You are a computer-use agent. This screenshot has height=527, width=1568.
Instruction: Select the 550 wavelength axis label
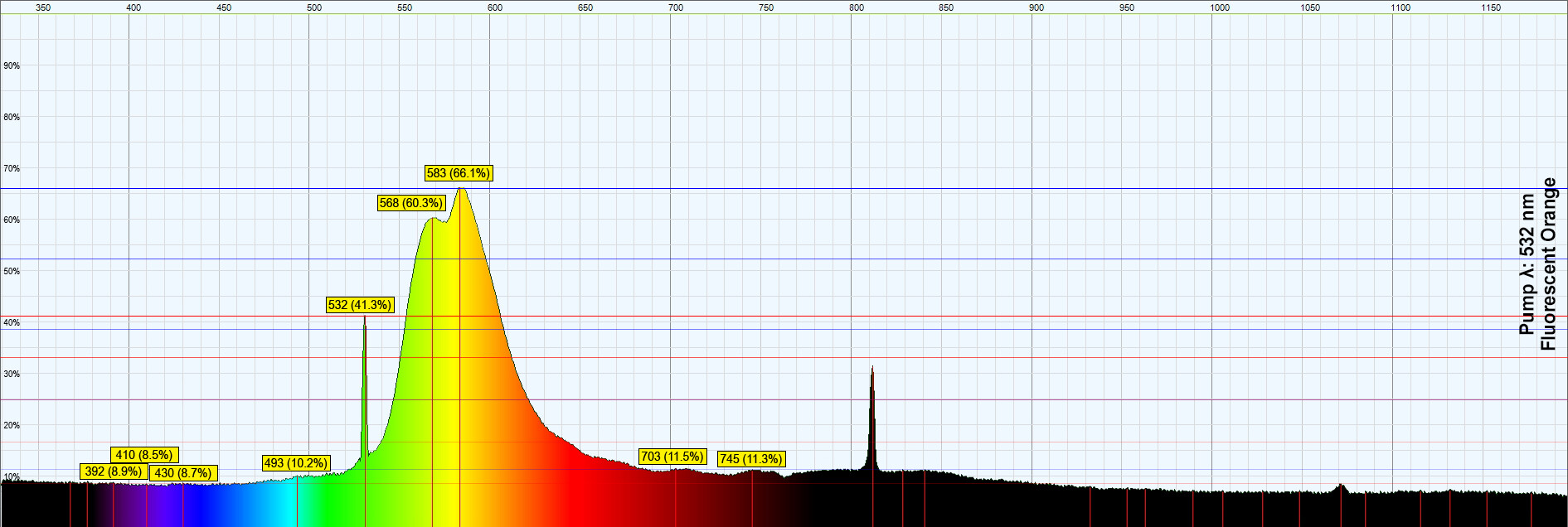405,7
